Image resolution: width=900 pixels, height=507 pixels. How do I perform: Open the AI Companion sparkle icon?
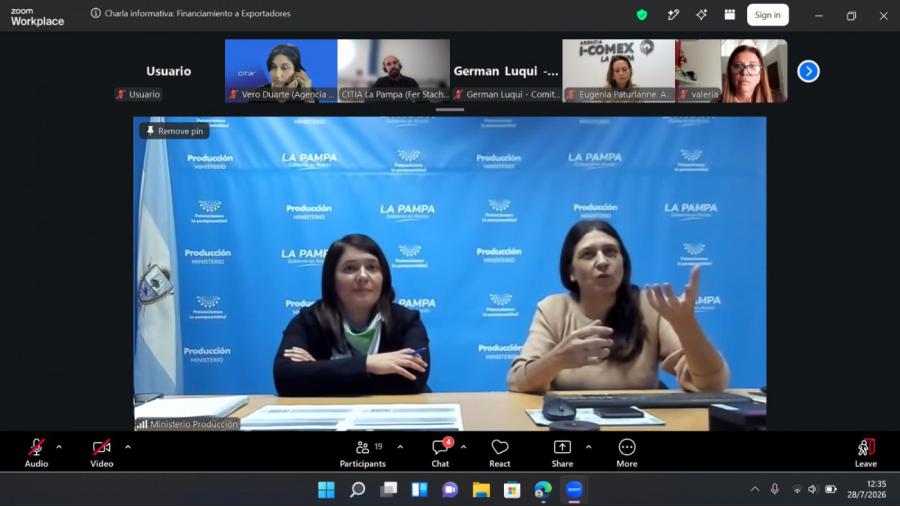pos(701,15)
